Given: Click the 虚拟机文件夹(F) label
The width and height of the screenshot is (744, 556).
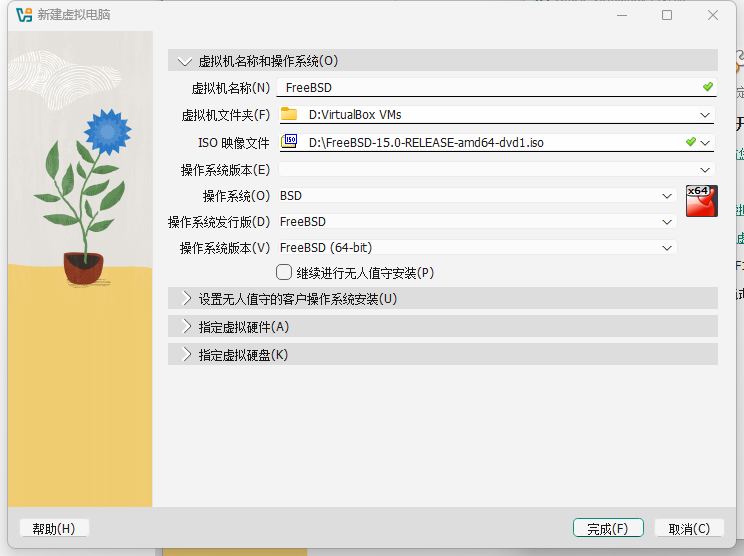Looking at the screenshot, I should coord(225,115).
